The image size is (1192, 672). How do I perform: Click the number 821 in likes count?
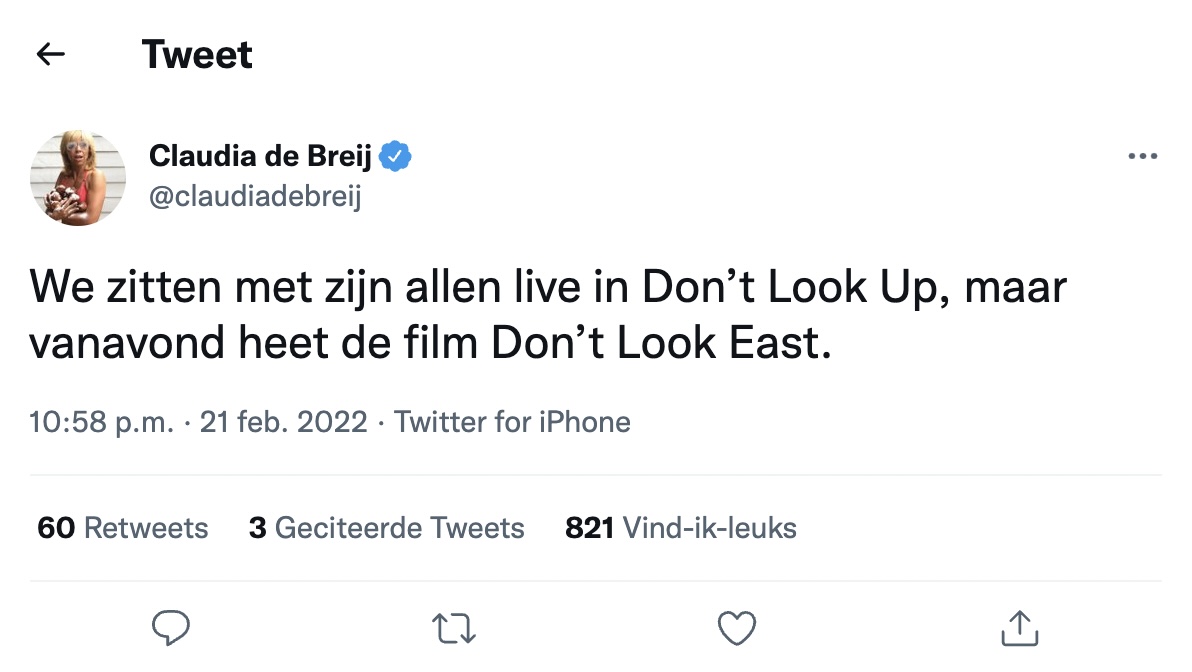tap(589, 527)
